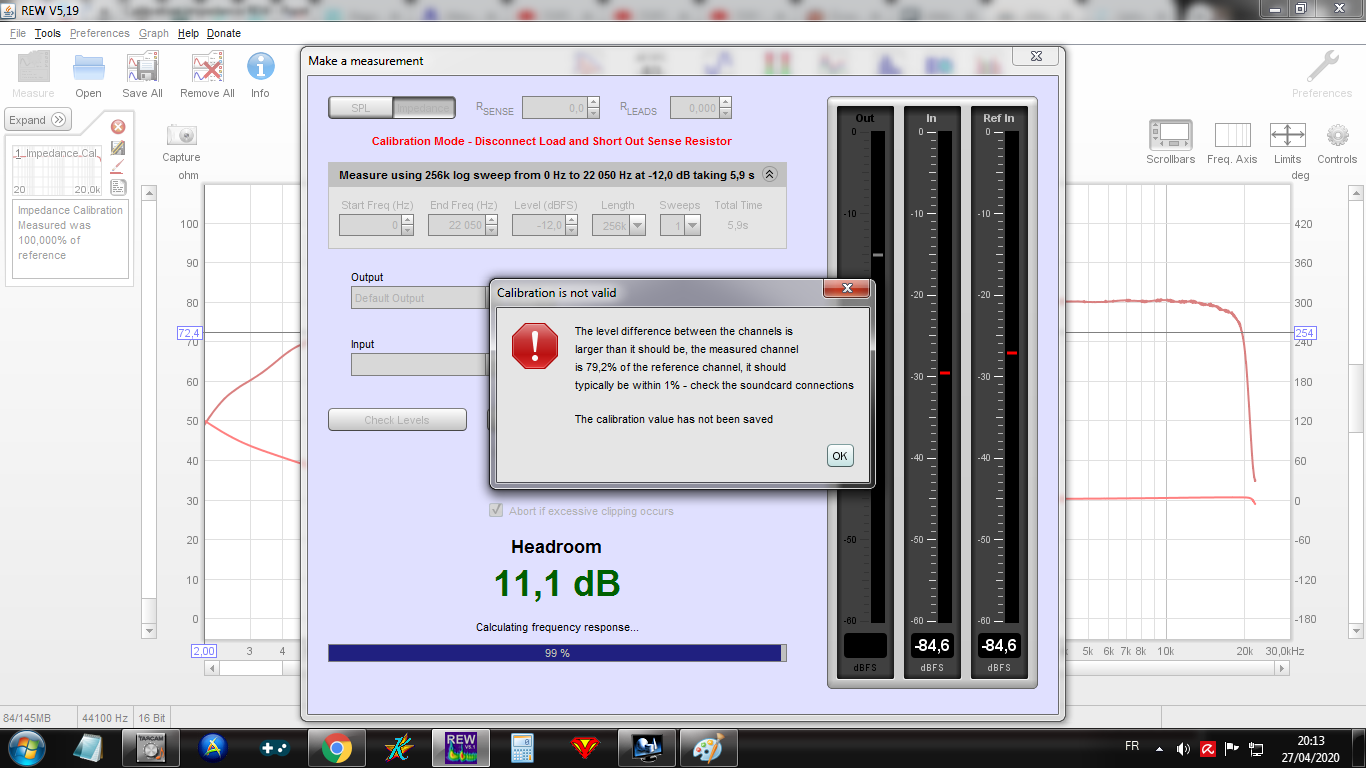1366x768 pixels.
Task: Click the Measure toolbar icon
Action: (x=33, y=75)
